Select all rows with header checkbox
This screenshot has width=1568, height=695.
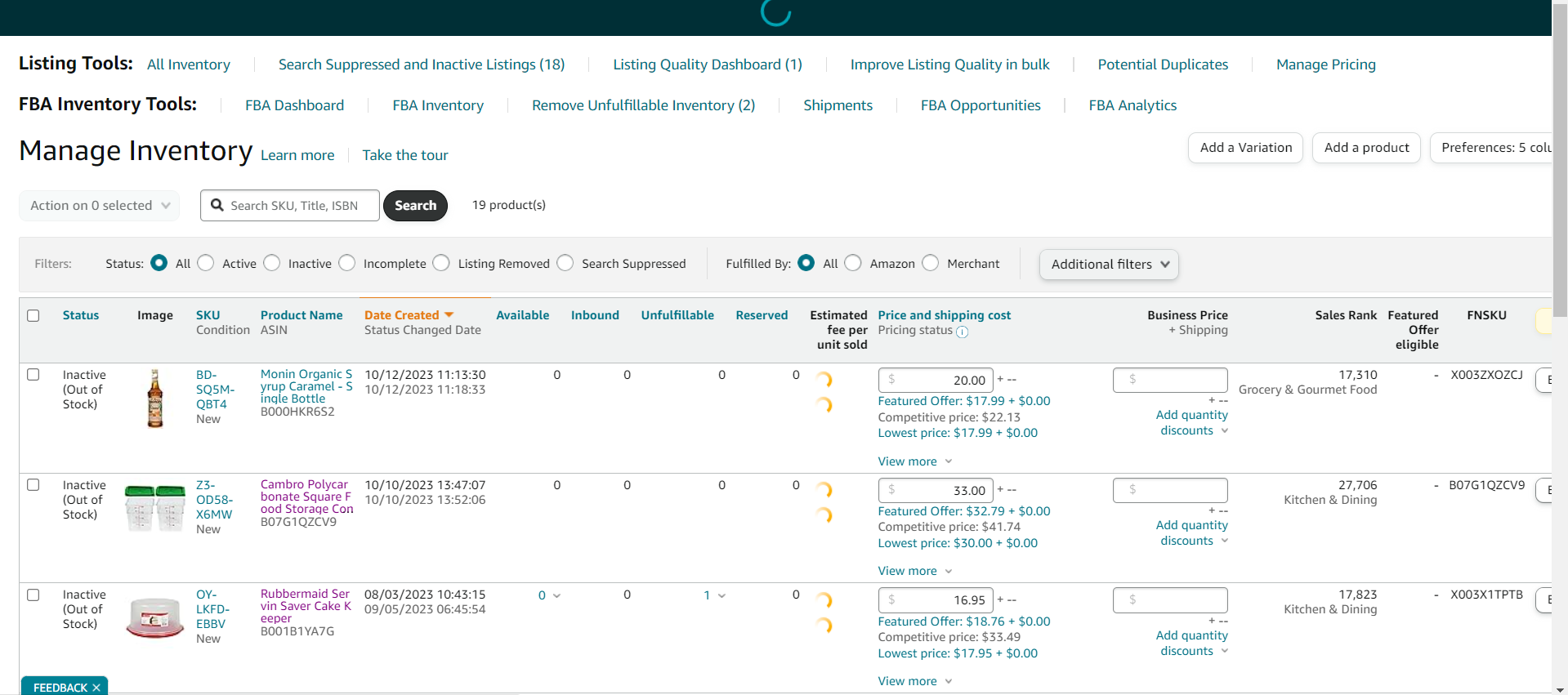click(x=34, y=315)
